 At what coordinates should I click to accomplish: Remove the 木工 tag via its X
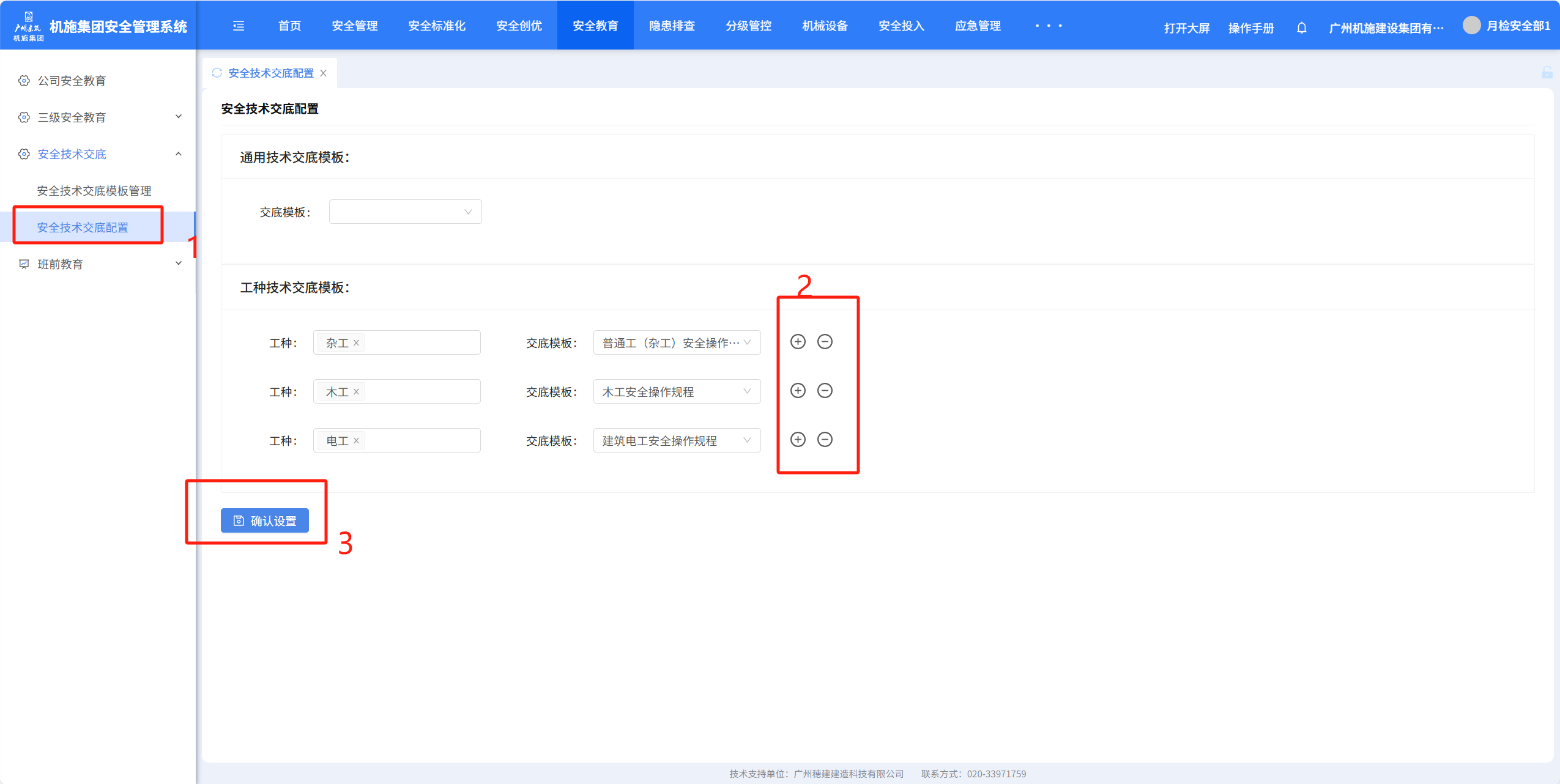(x=356, y=392)
